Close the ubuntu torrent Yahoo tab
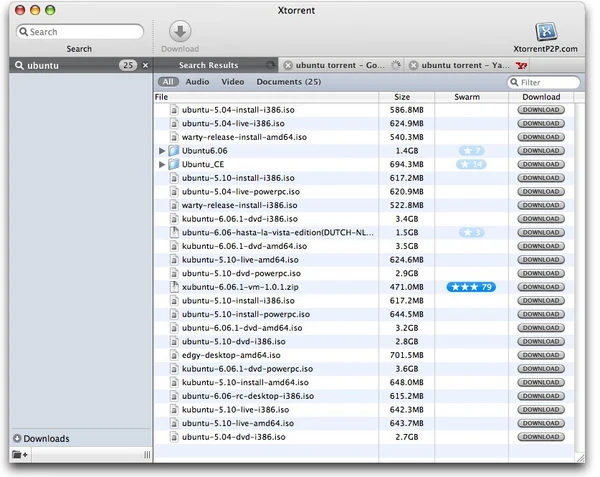Image resolution: width=600 pixels, height=477 pixels. pos(413,65)
